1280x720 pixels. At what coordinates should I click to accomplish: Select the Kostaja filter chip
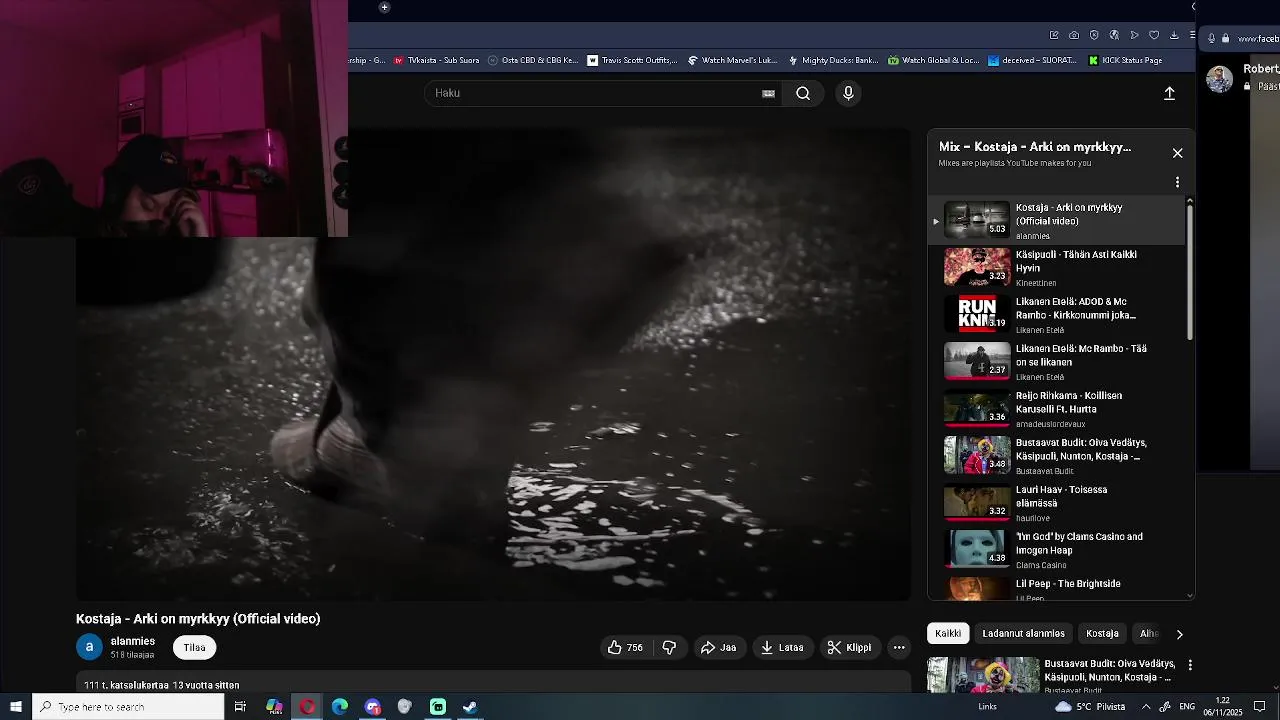(x=1102, y=633)
